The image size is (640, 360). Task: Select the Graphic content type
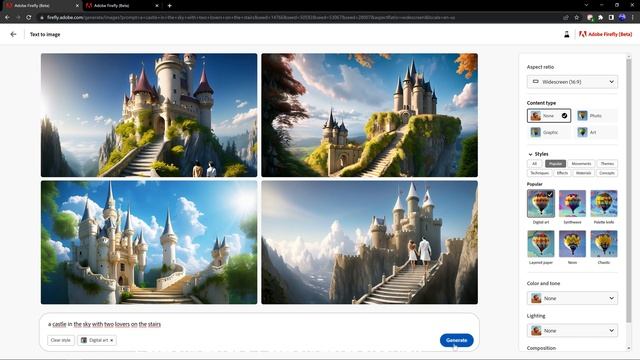click(549, 132)
